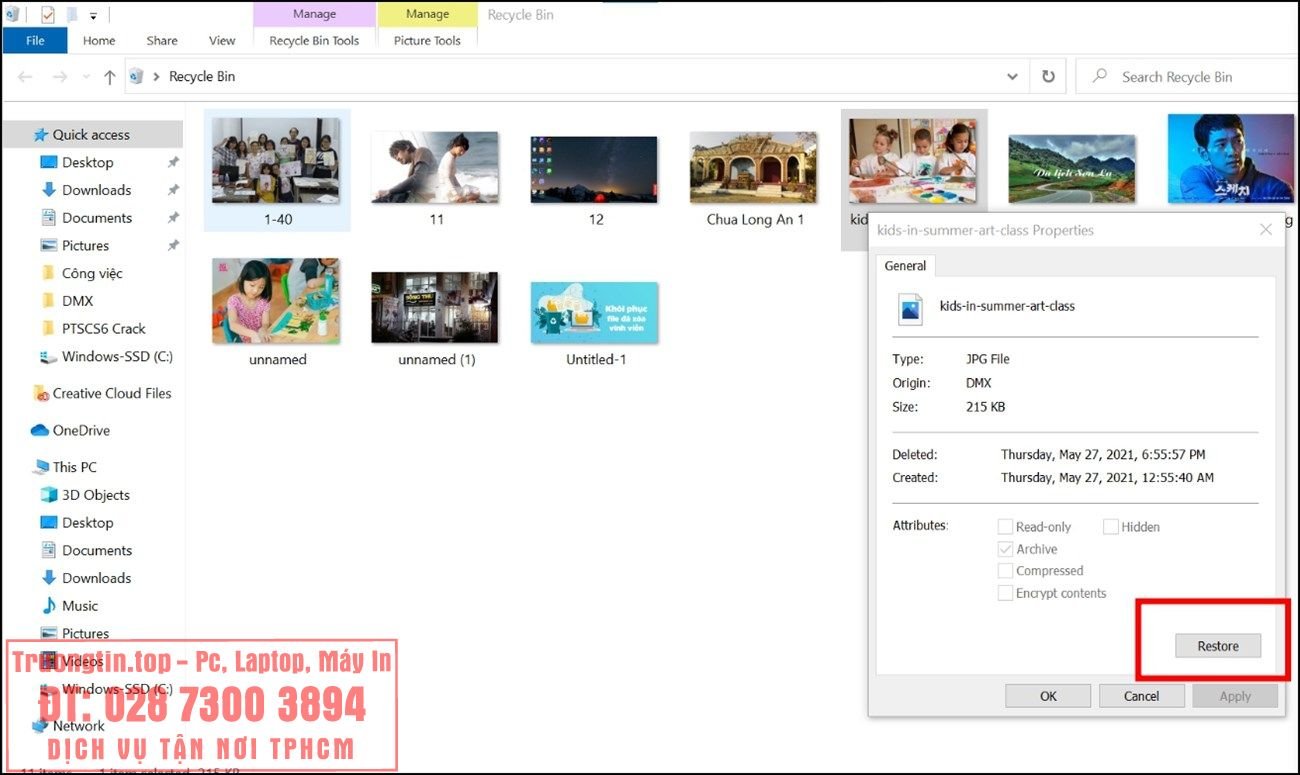Select the Chua Long An 1 thumbnail
Image resolution: width=1300 pixels, height=775 pixels.
753,168
